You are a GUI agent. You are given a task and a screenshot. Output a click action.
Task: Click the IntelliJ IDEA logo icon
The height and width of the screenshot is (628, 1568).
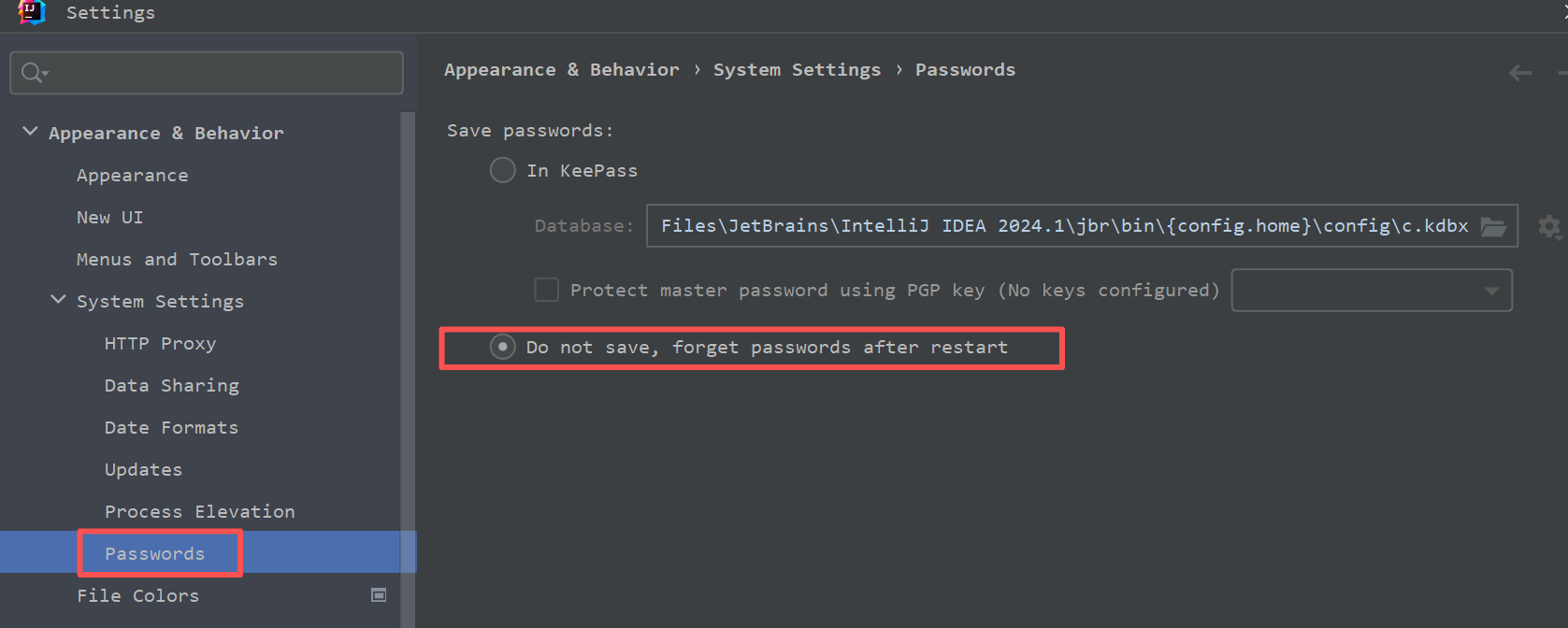(x=31, y=11)
